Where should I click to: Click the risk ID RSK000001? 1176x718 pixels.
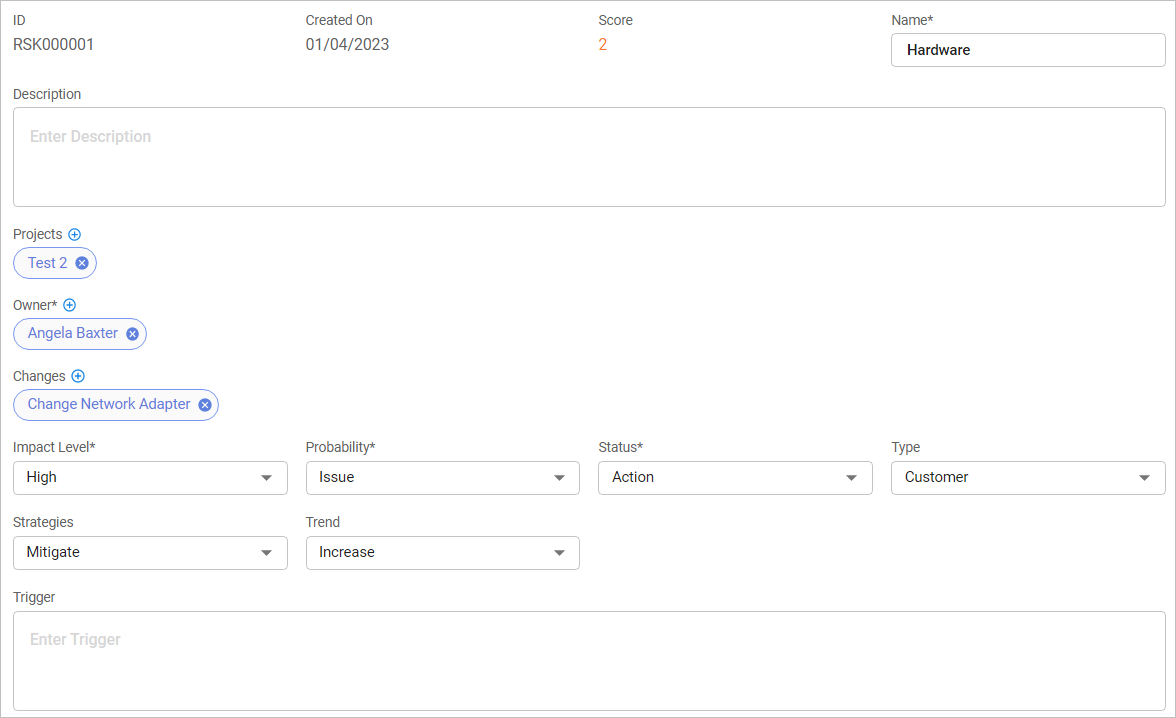pyautogui.click(x=53, y=45)
